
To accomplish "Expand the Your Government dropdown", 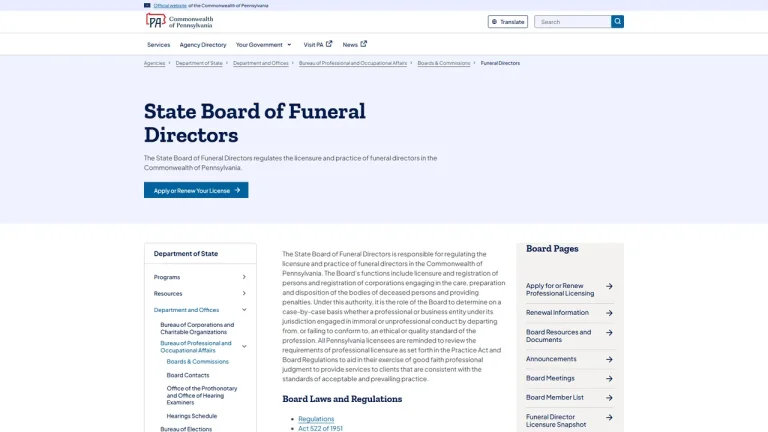I will 264,45.
